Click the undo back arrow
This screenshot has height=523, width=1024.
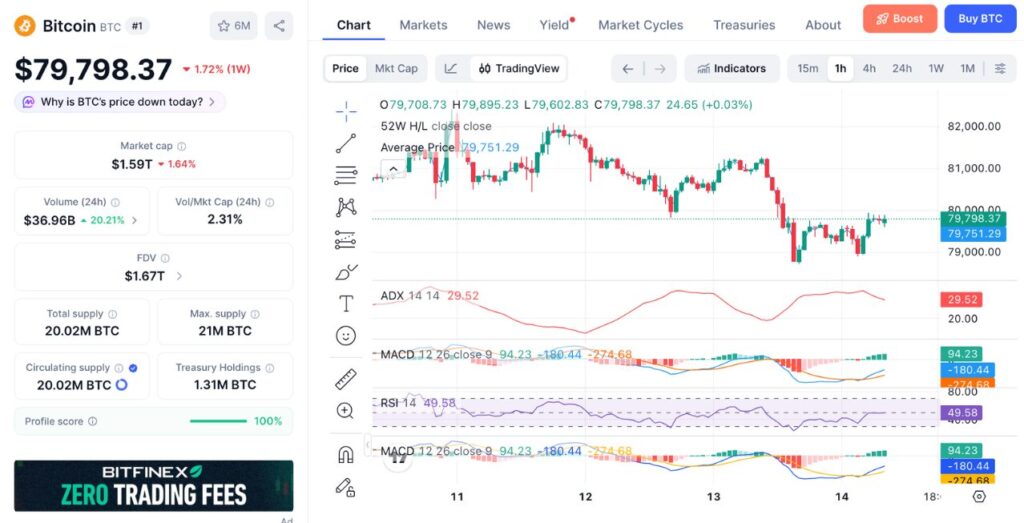pos(628,69)
